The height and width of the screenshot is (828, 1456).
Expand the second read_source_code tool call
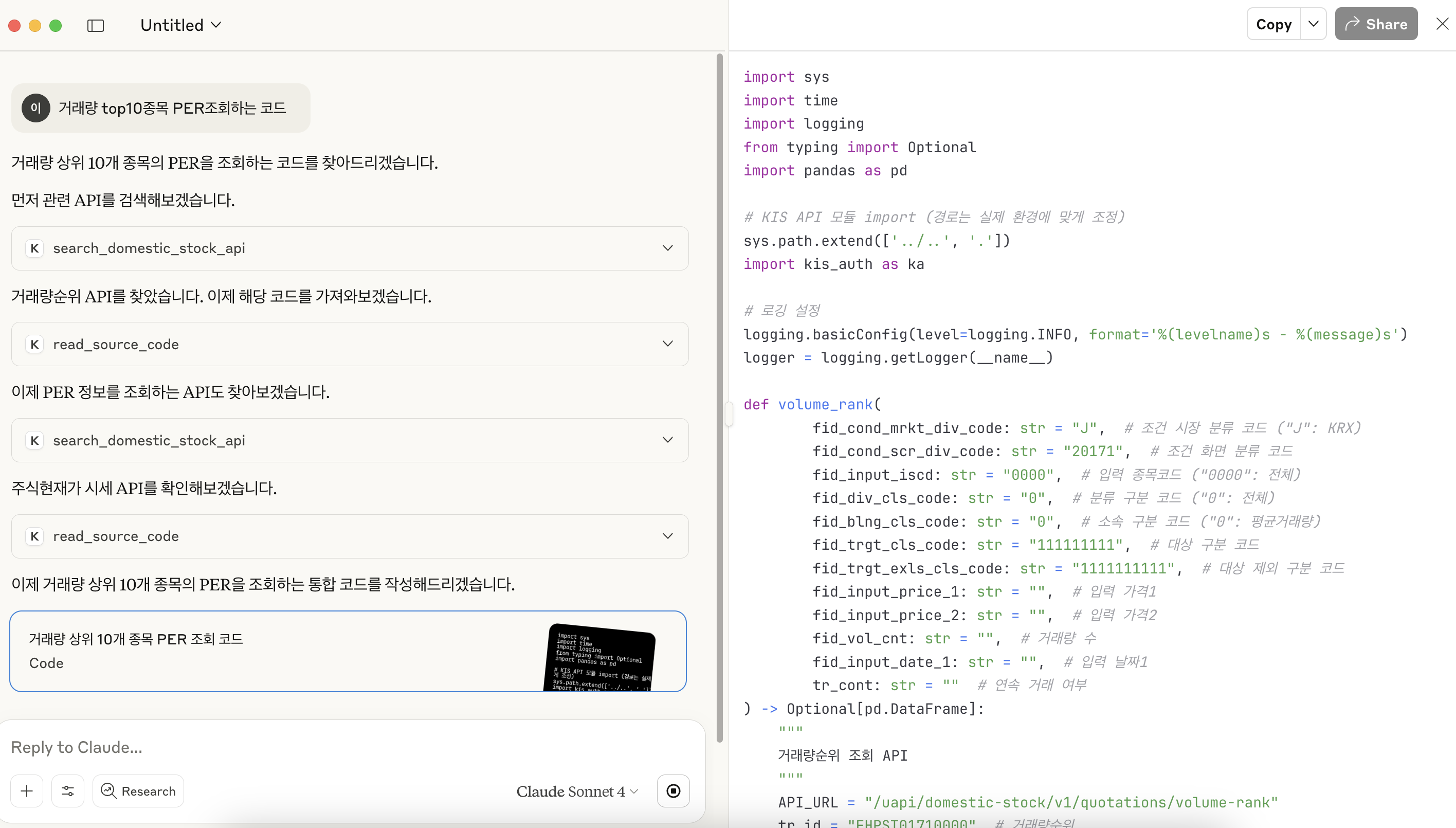pyautogui.click(x=350, y=536)
